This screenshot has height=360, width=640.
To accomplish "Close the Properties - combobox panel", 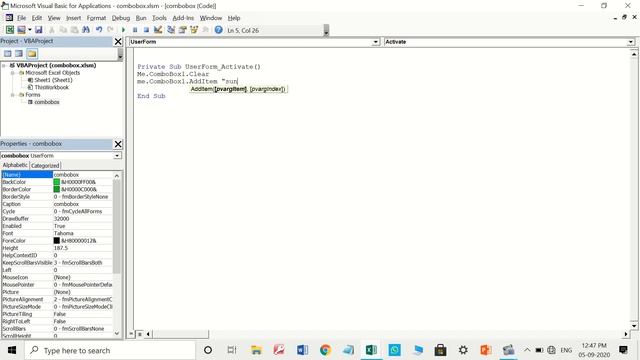I will [118, 144].
